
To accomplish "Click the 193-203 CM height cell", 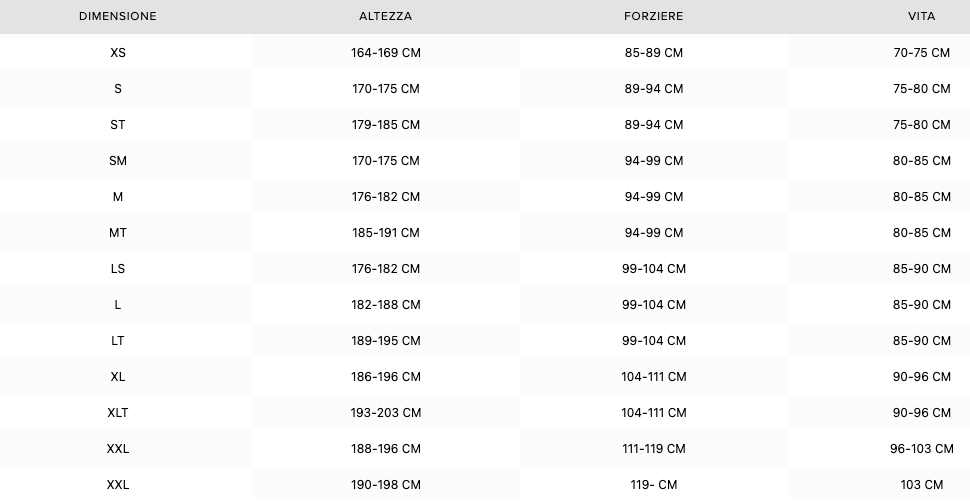I will tap(385, 413).
